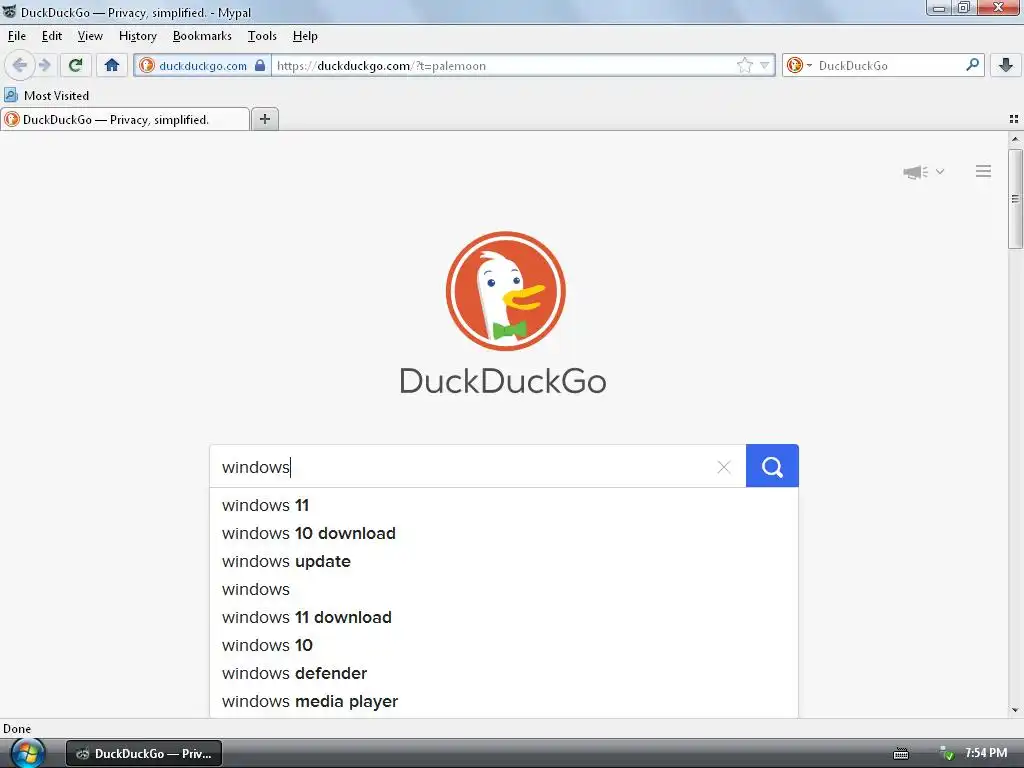Choose the suggestion 'windows 11 download'
The width and height of the screenshot is (1024, 768).
click(x=504, y=618)
